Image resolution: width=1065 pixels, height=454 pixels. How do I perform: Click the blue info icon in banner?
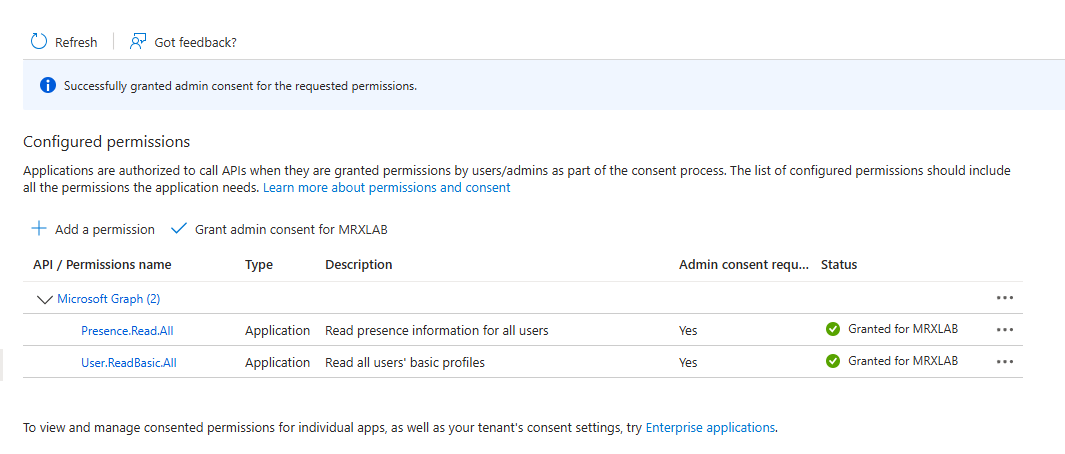pos(48,86)
